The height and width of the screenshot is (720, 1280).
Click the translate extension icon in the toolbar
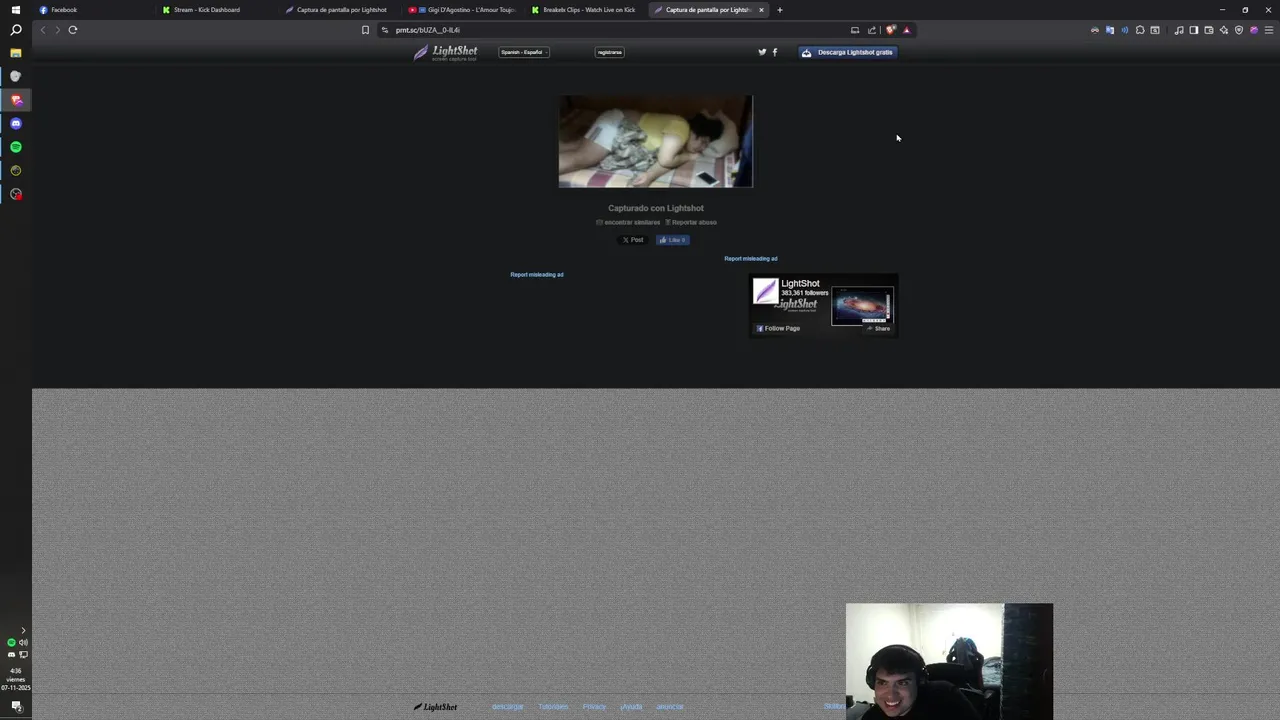pyautogui.click(x=1110, y=30)
